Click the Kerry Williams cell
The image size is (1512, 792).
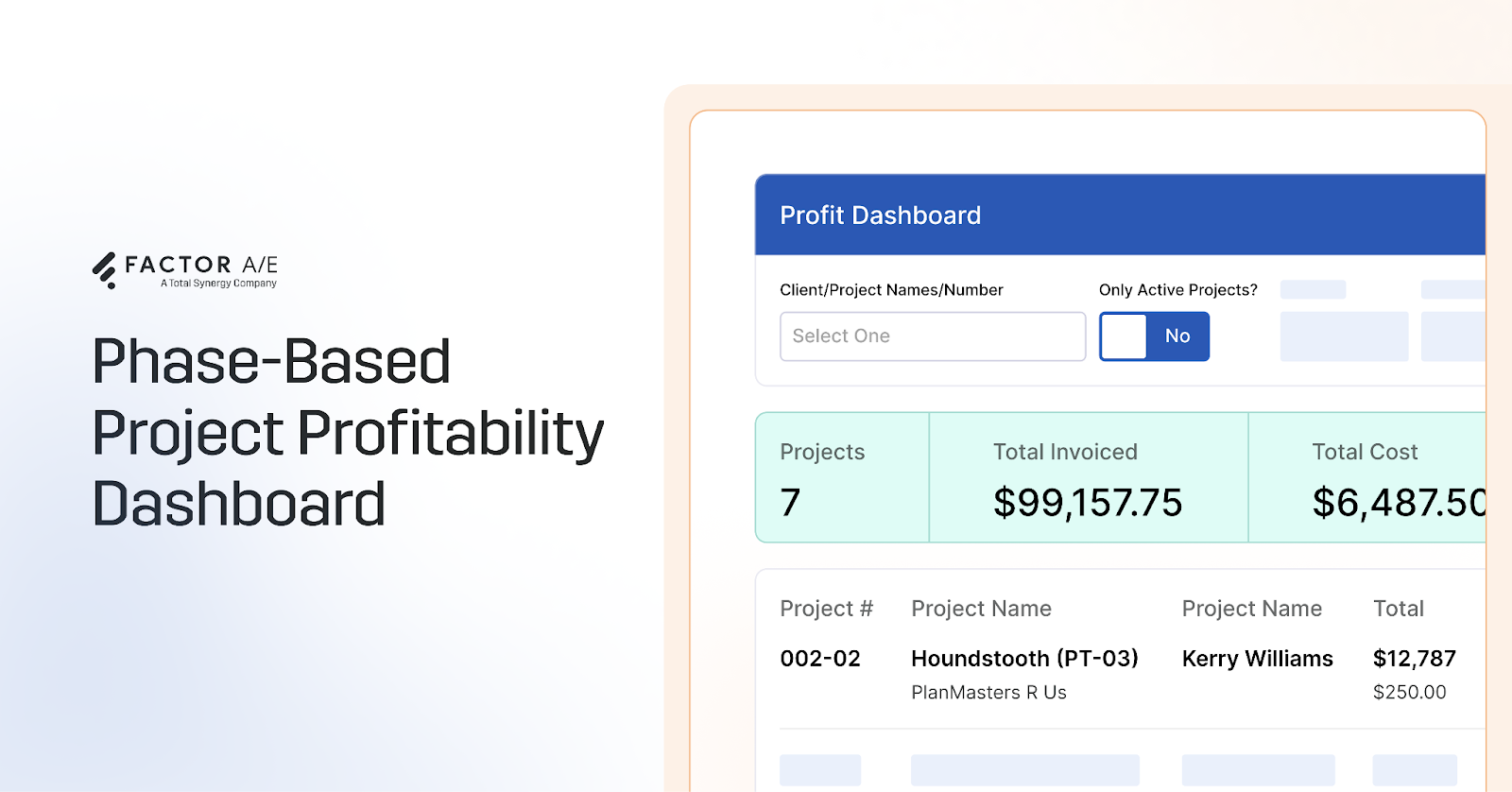(x=1257, y=659)
